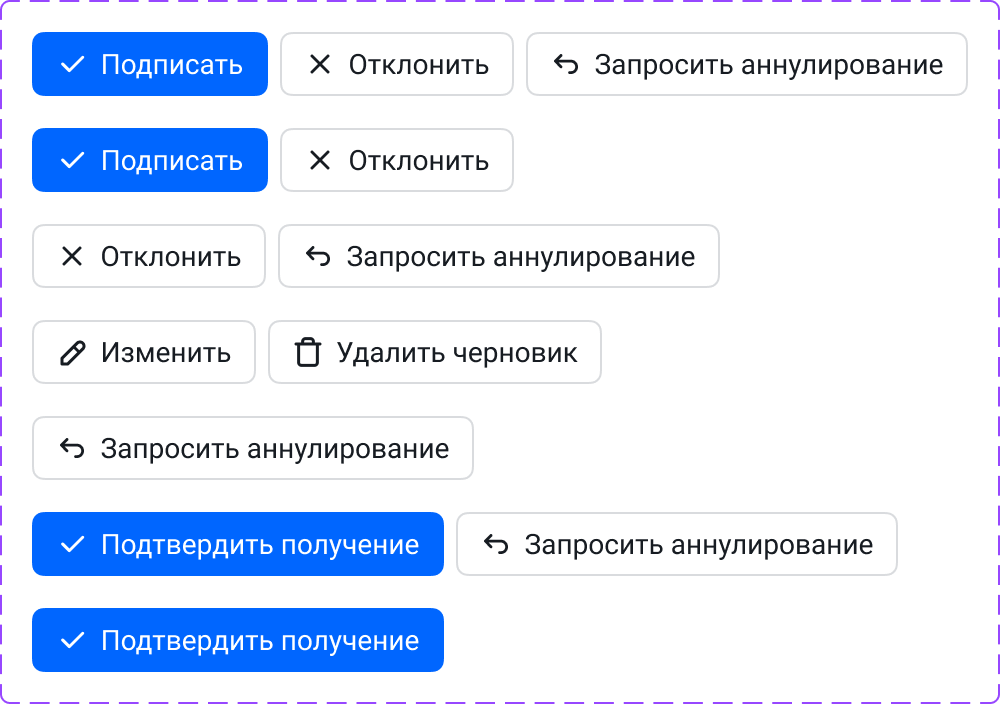This screenshot has width=1000, height=704.
Task: Select Запросить аннулирование in the top row
Action: 747,64
